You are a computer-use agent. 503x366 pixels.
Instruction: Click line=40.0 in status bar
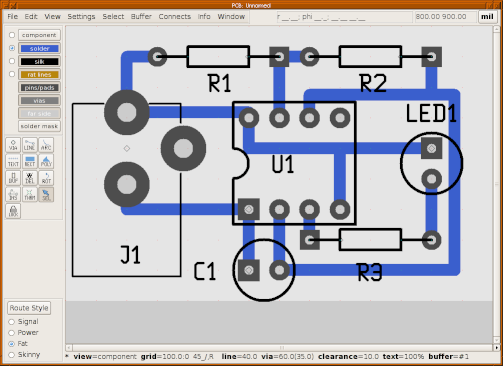(x=239, y=357)
